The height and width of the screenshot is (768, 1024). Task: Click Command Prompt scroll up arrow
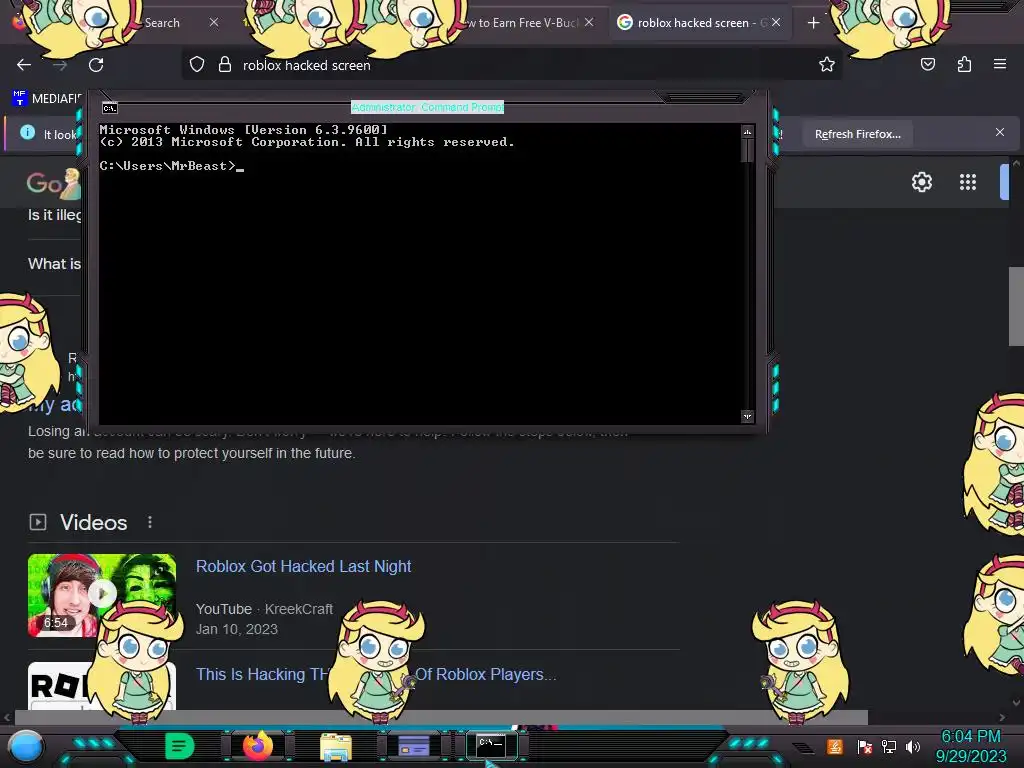(x=747, y=132)
